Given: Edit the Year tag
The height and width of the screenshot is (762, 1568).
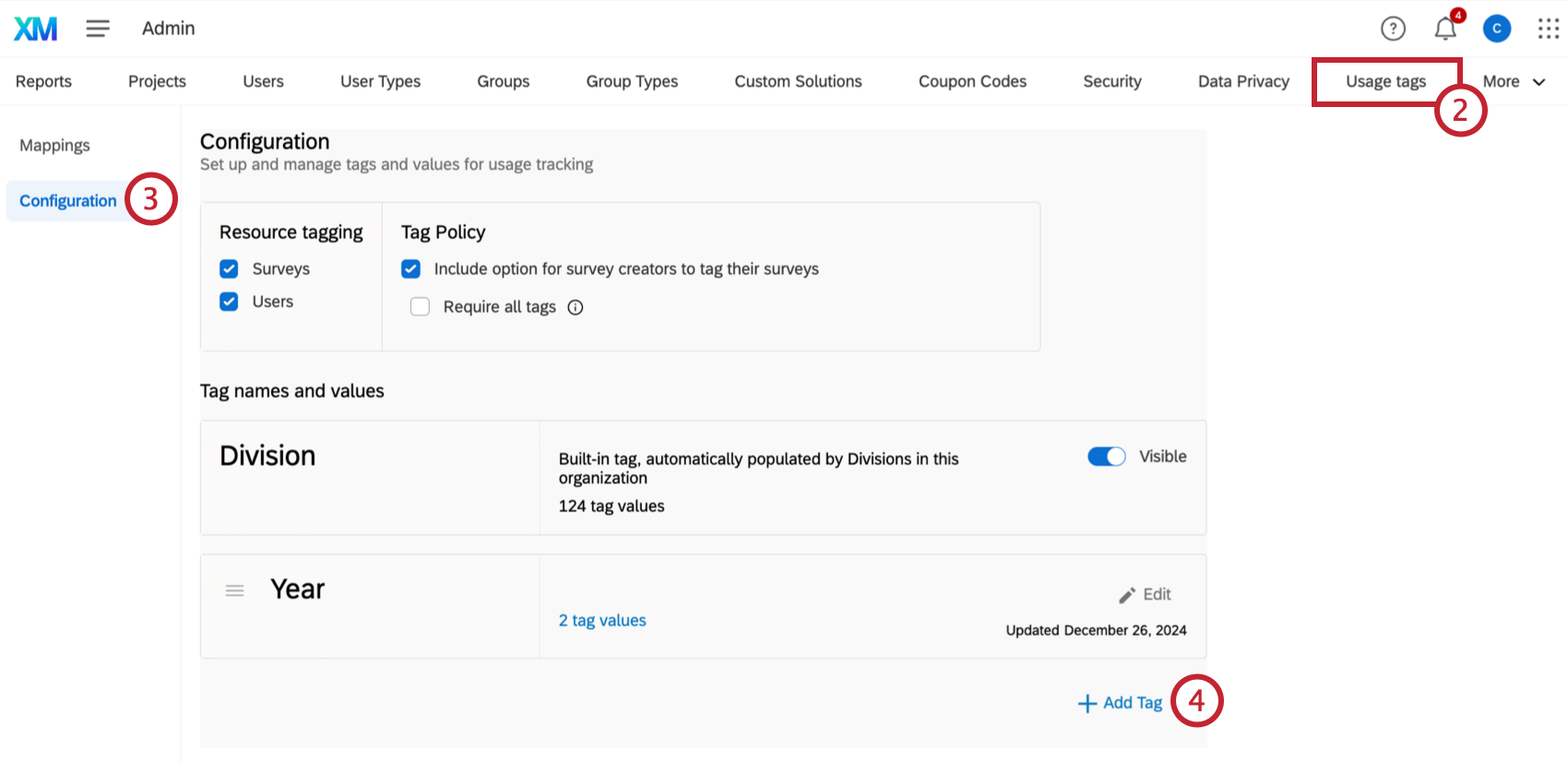Looking at the screenshot, I should [1146, 595].
